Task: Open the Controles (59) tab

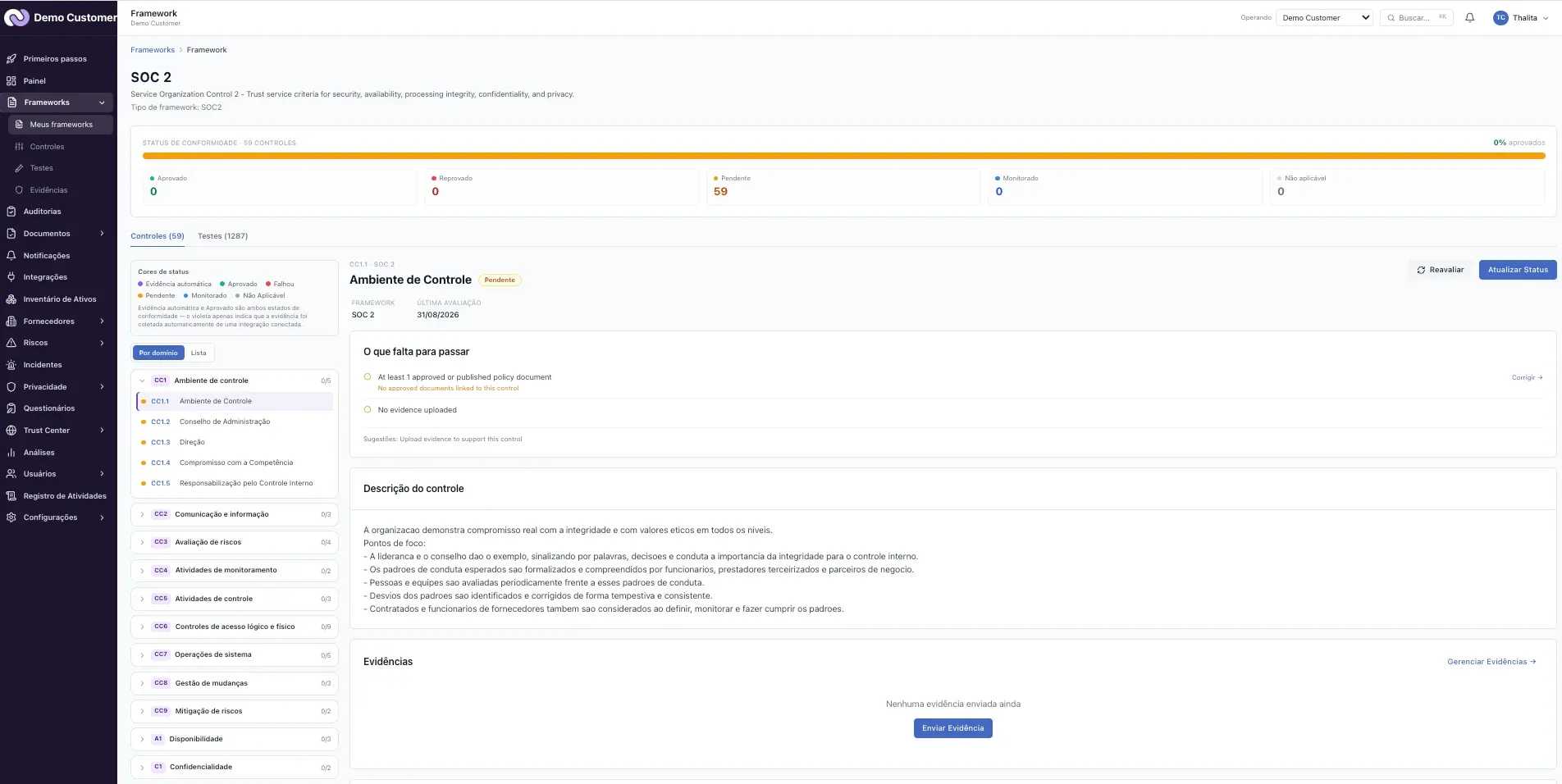Action: (158, 236)
